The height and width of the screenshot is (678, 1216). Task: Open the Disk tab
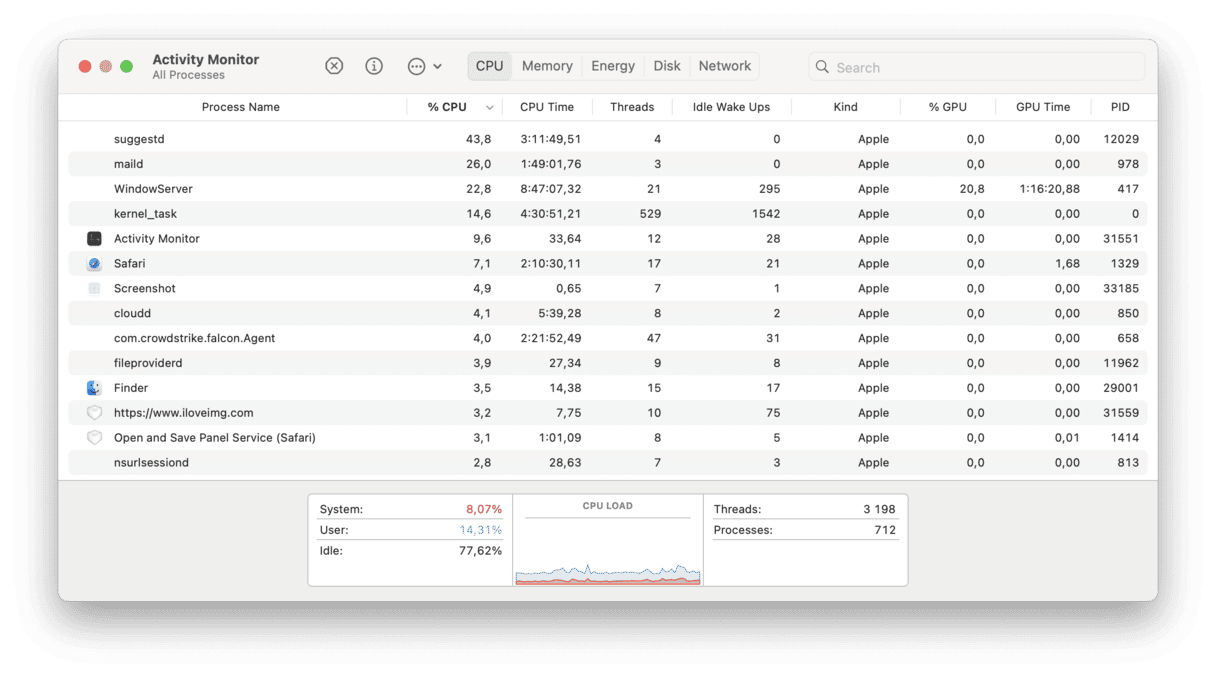point(667,66)
